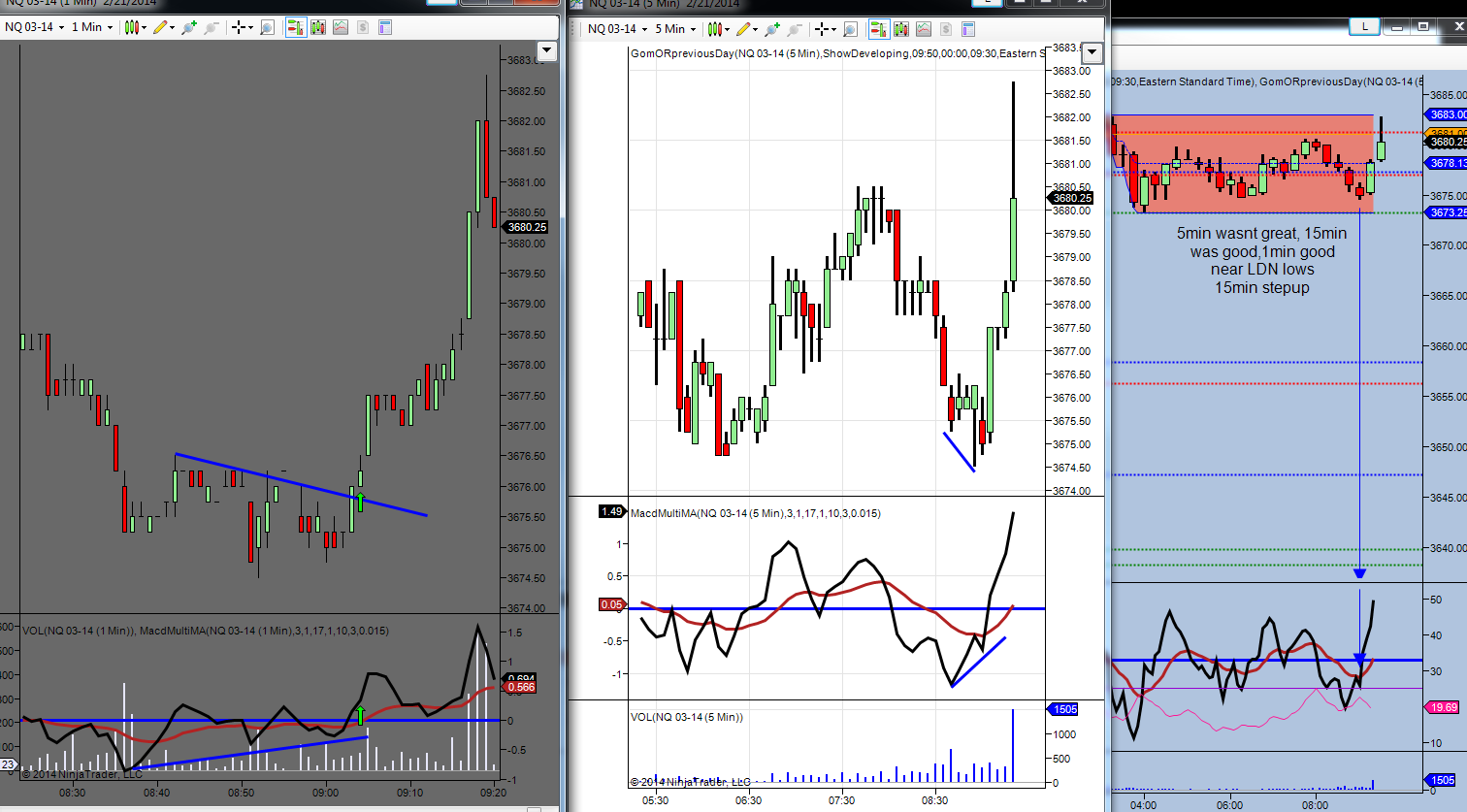
Task: Click the 08:40 time label on 1 Min chart axis
Action: [x=156, y=793]
